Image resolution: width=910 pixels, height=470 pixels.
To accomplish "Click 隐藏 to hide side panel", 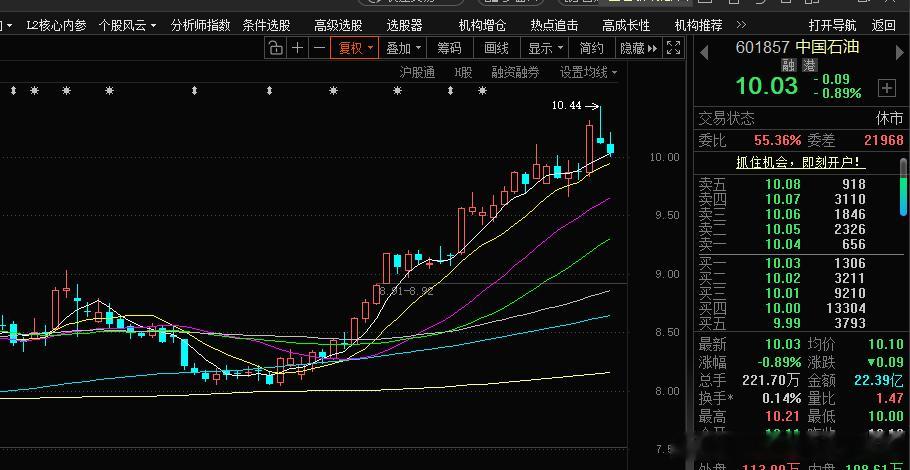I will [638, 48].
